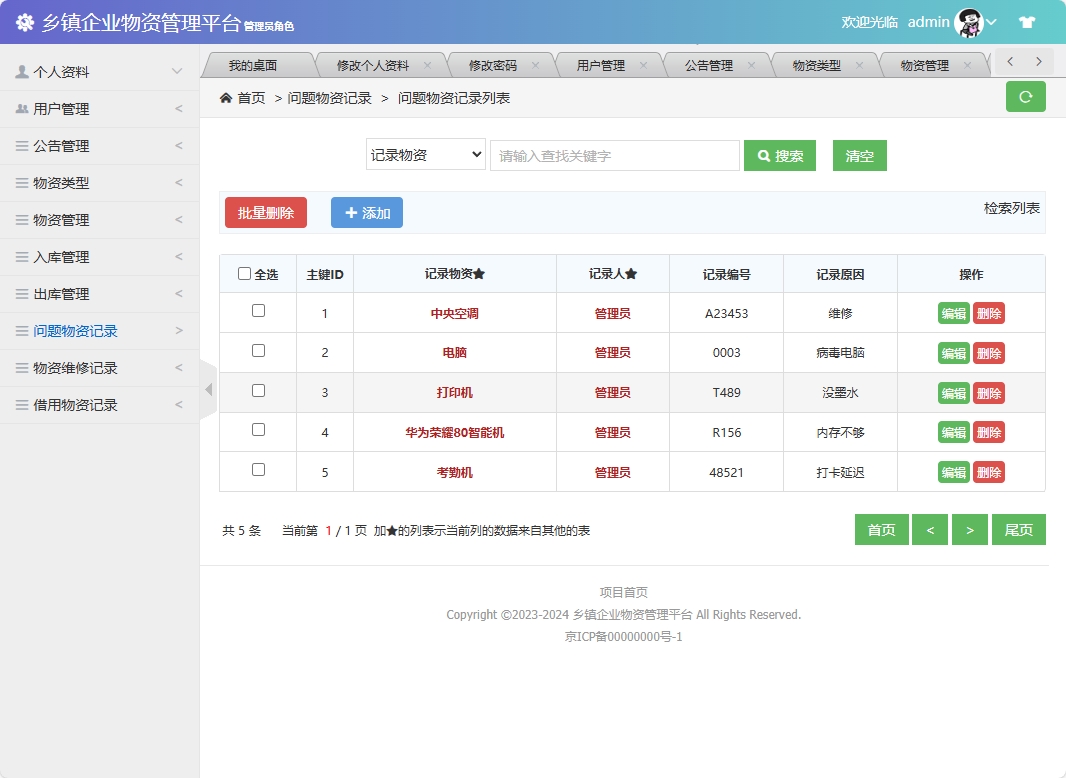Open the 记录物资 search field dropdown
This screenshot has width=1066, height=778.
click(x=425, y=155)
